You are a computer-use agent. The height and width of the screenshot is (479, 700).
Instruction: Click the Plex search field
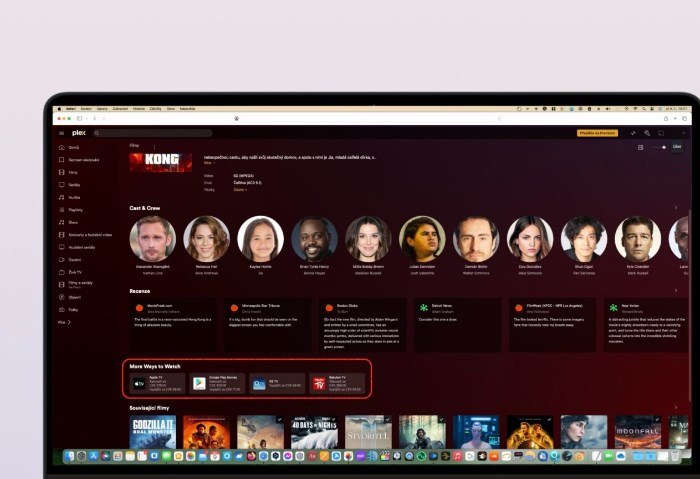pos(153,133)
